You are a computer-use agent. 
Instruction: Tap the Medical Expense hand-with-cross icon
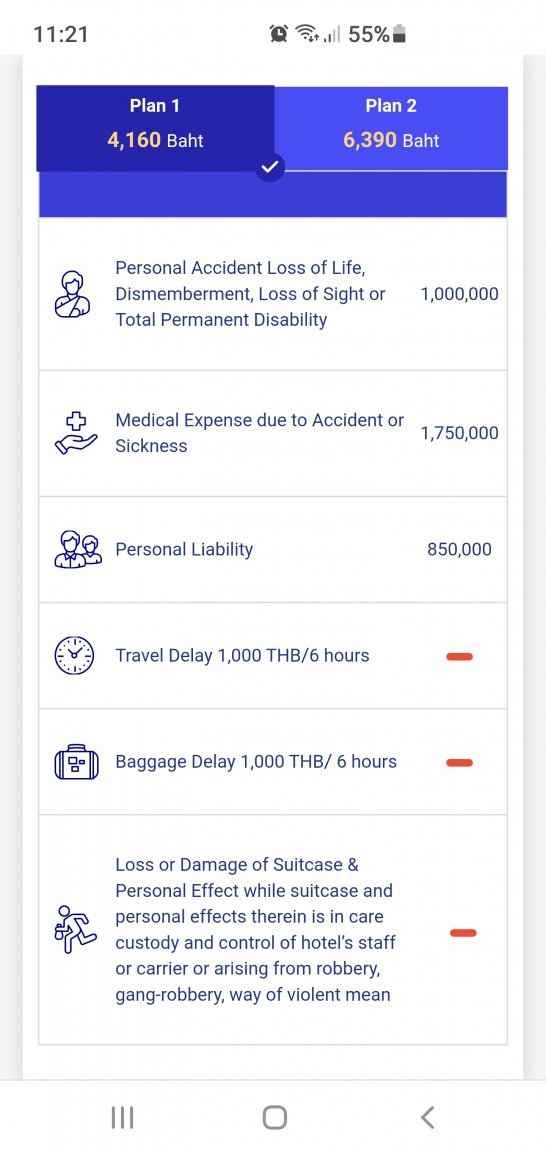[x=76, y=433]
